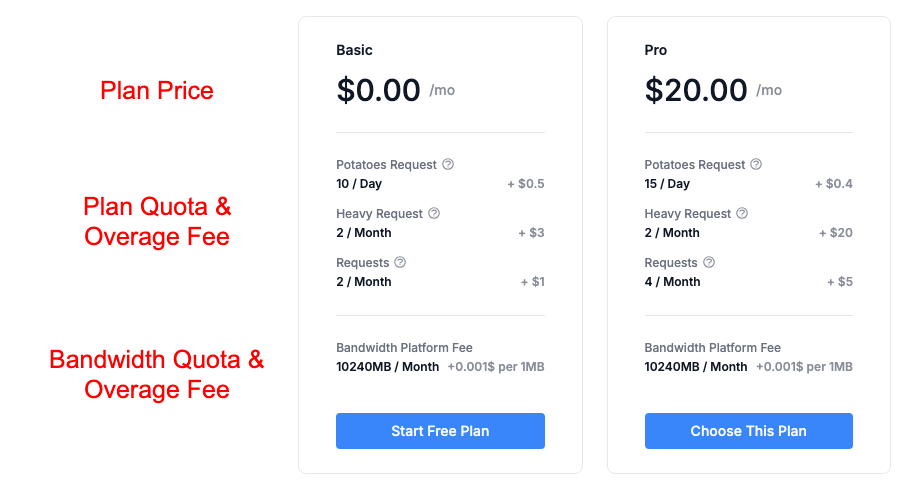Click Pro plan's 15 / Day quota
906x488 pixels.
coord(667,184)
